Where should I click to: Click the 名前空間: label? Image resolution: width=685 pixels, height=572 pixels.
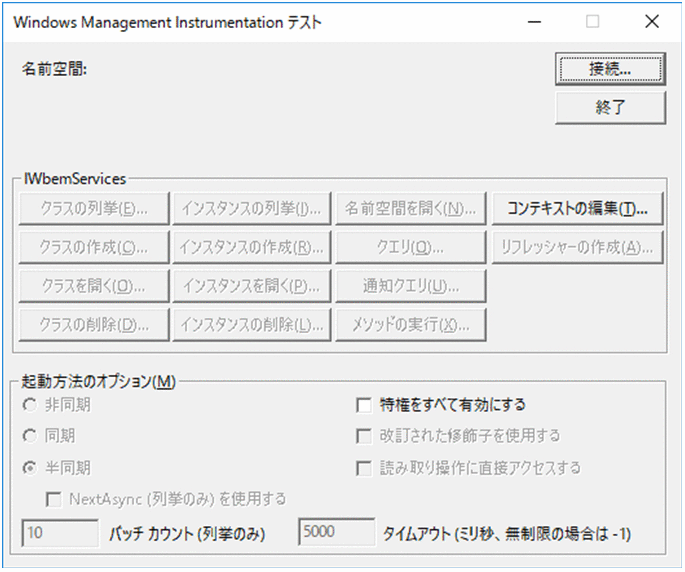coord(55,69)
